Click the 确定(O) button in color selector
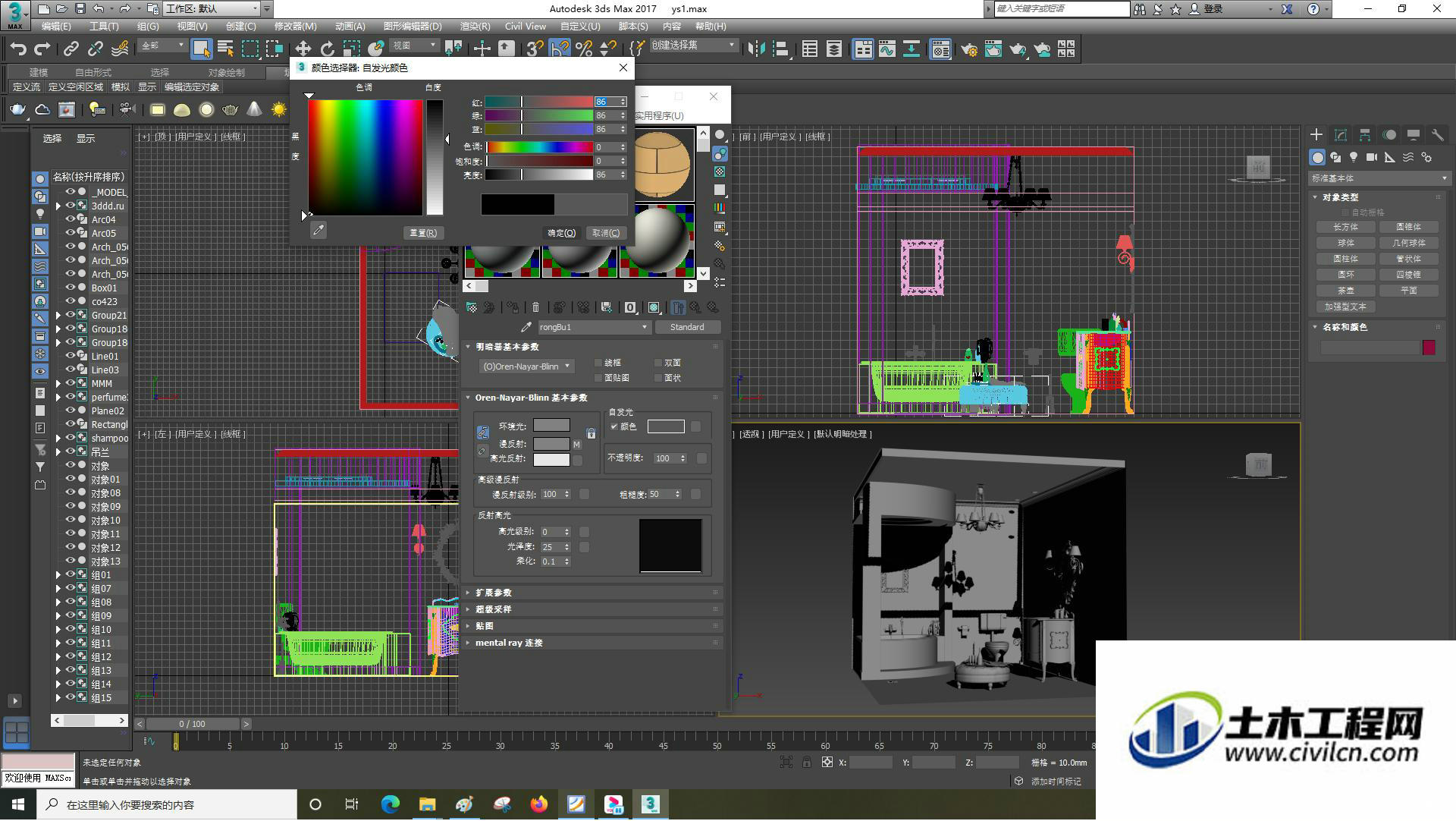Image resolution: width=1456 pixels, height=821 pixels. (x=562, y=233)
